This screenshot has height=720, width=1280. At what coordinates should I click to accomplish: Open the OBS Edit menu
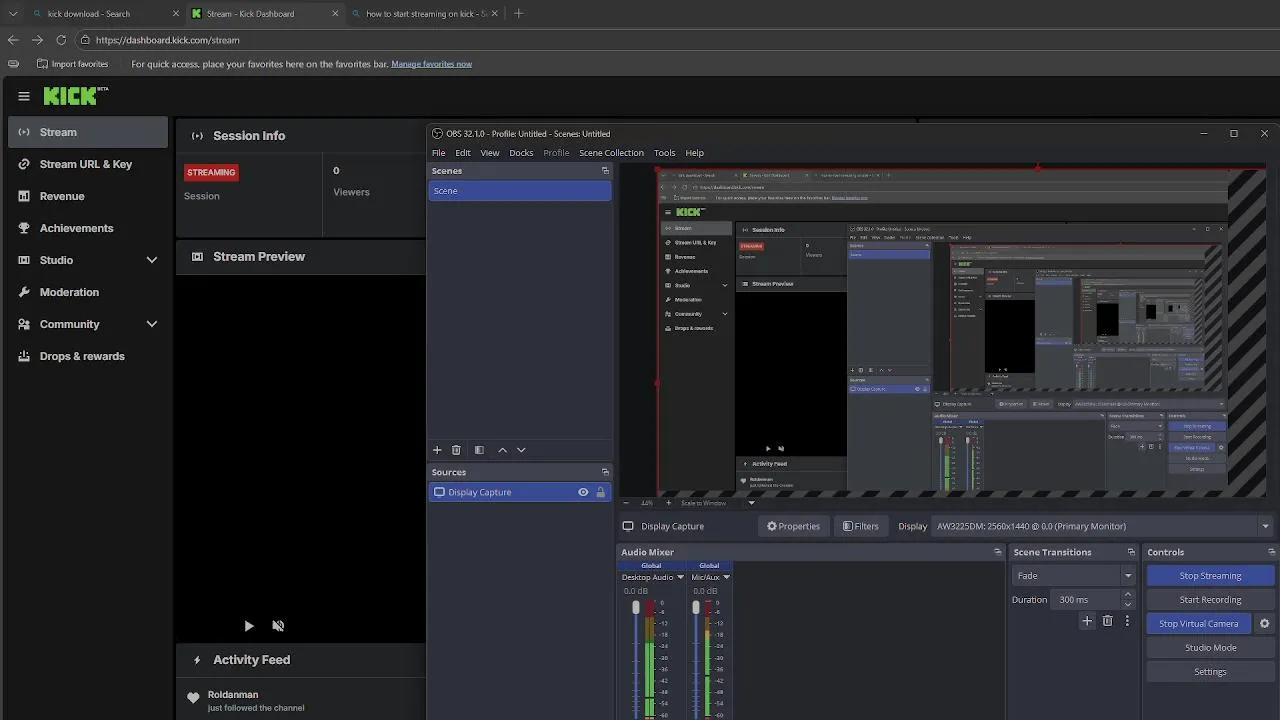pos(463,153)
